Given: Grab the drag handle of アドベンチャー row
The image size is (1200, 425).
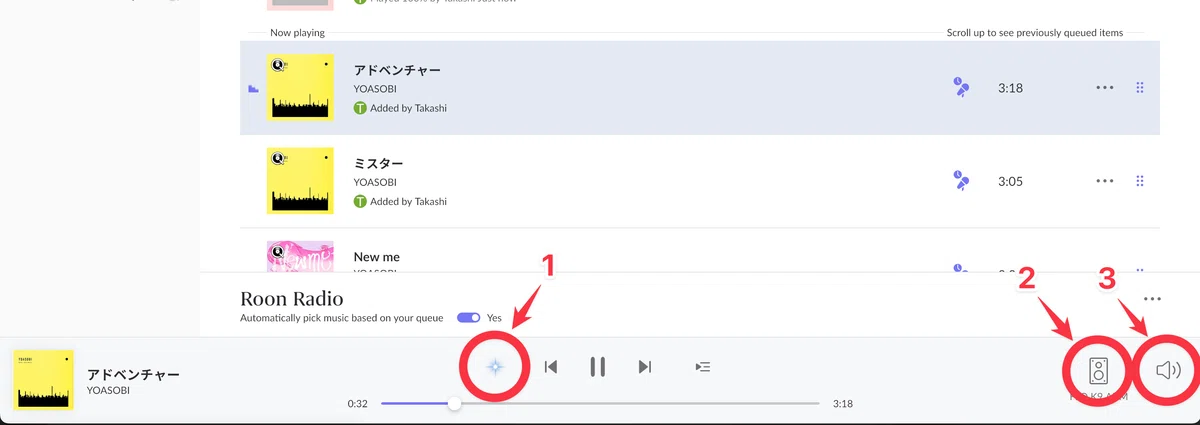Looking at the screenshot, I should click(x=1140, y=88).
